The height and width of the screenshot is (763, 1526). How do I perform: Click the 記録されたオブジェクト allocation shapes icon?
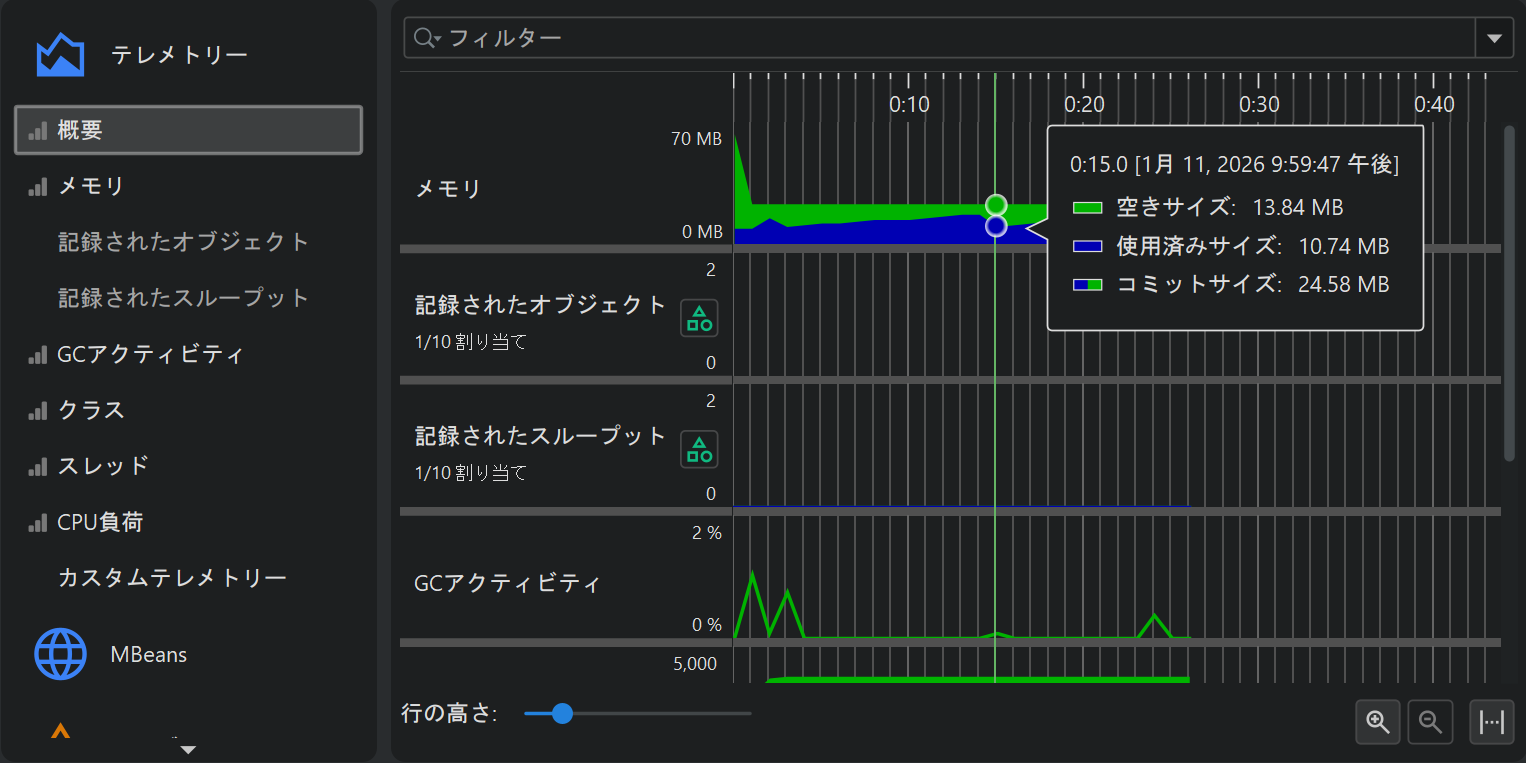pyautogui.click(x=699, y=318)
